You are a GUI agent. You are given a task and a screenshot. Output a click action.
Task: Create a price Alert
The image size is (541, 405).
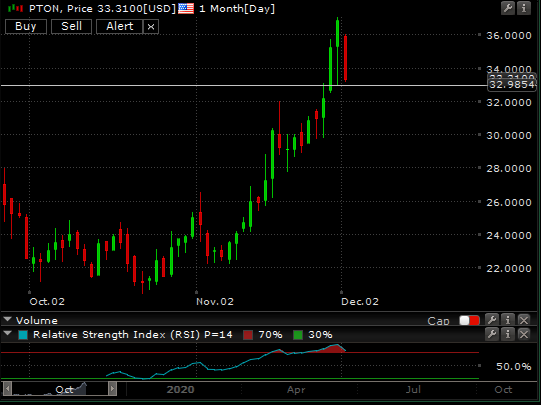[x=119, y=27]
